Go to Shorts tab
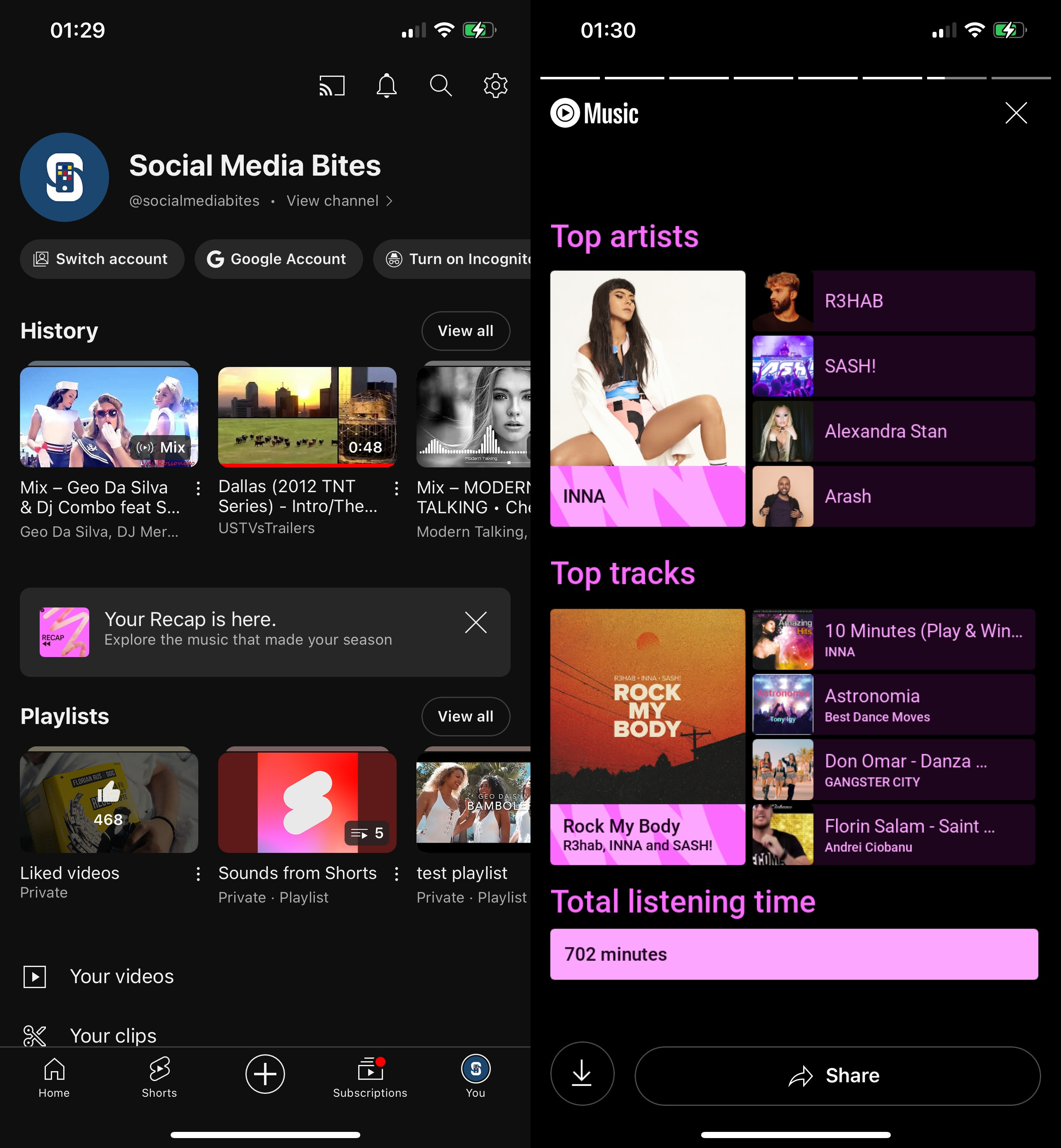1061x1148 pixels. [159, 1078]
